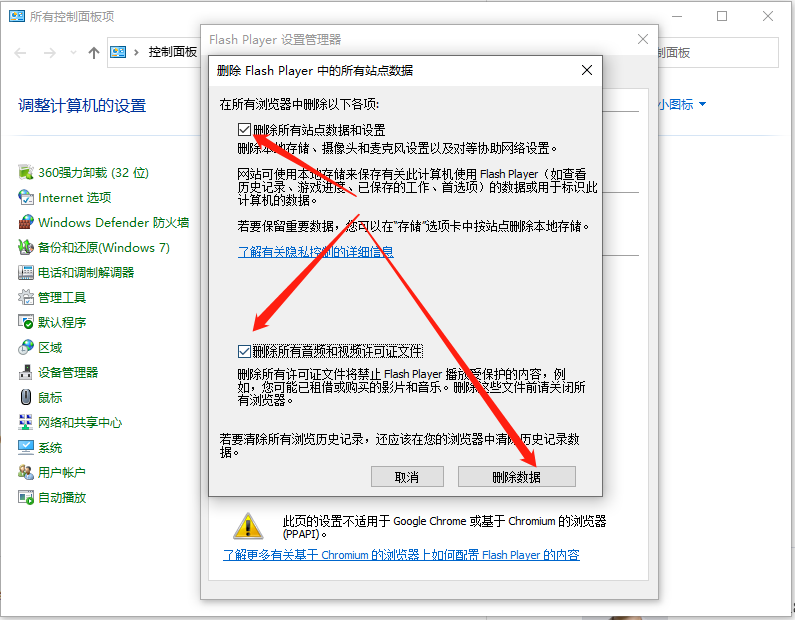Click the 控制面板 breadcrumb in address bar

coord(172,52)
